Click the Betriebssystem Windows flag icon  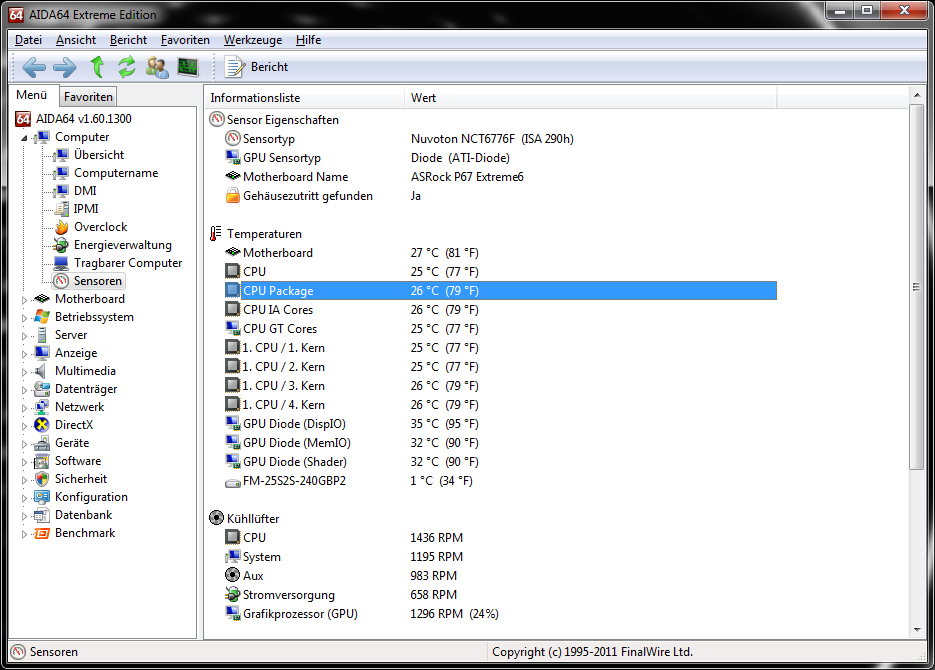pyautogui.click(x=42, y=317)
